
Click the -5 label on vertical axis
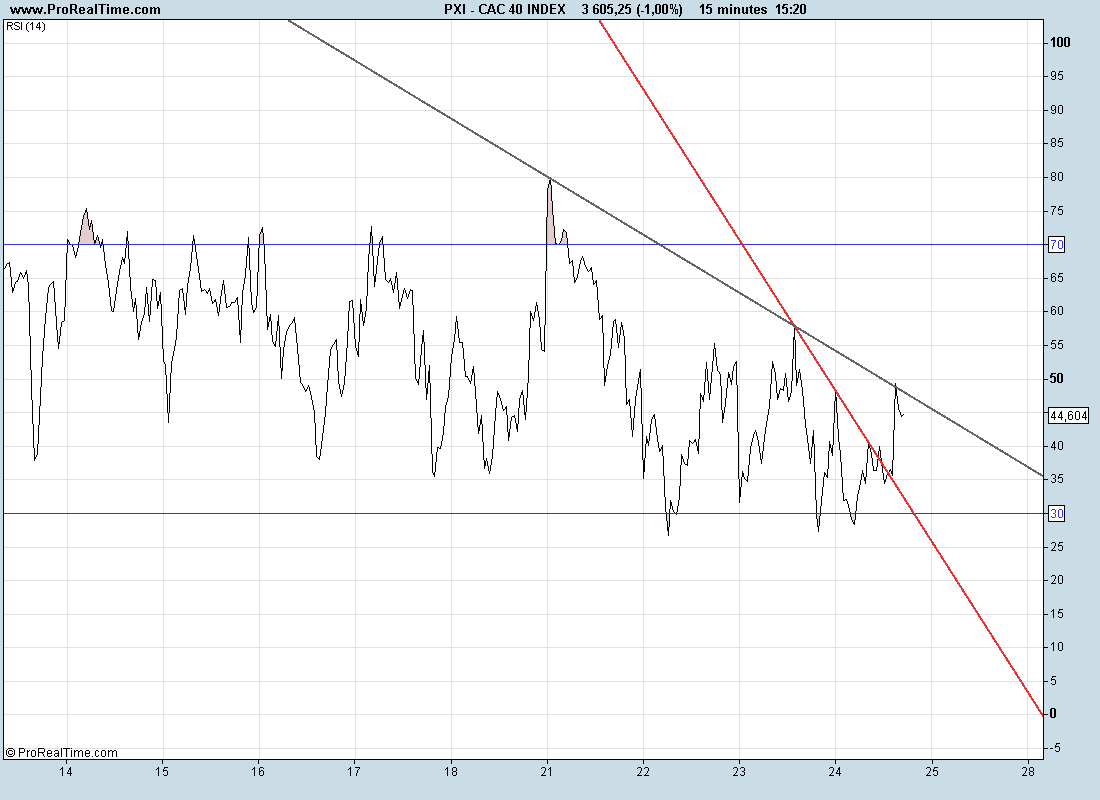pos(1057,748)
